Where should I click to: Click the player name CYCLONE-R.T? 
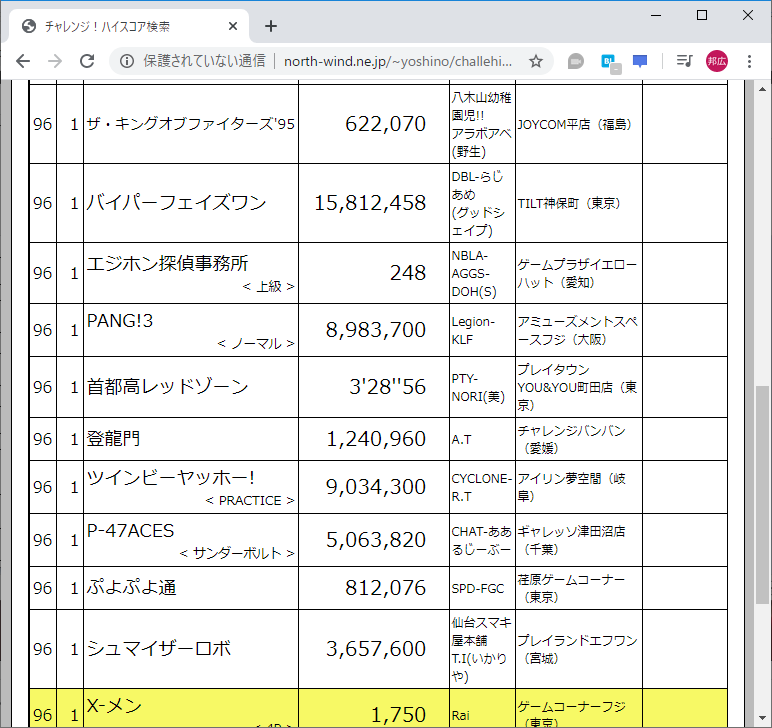(x=482, y=487)
